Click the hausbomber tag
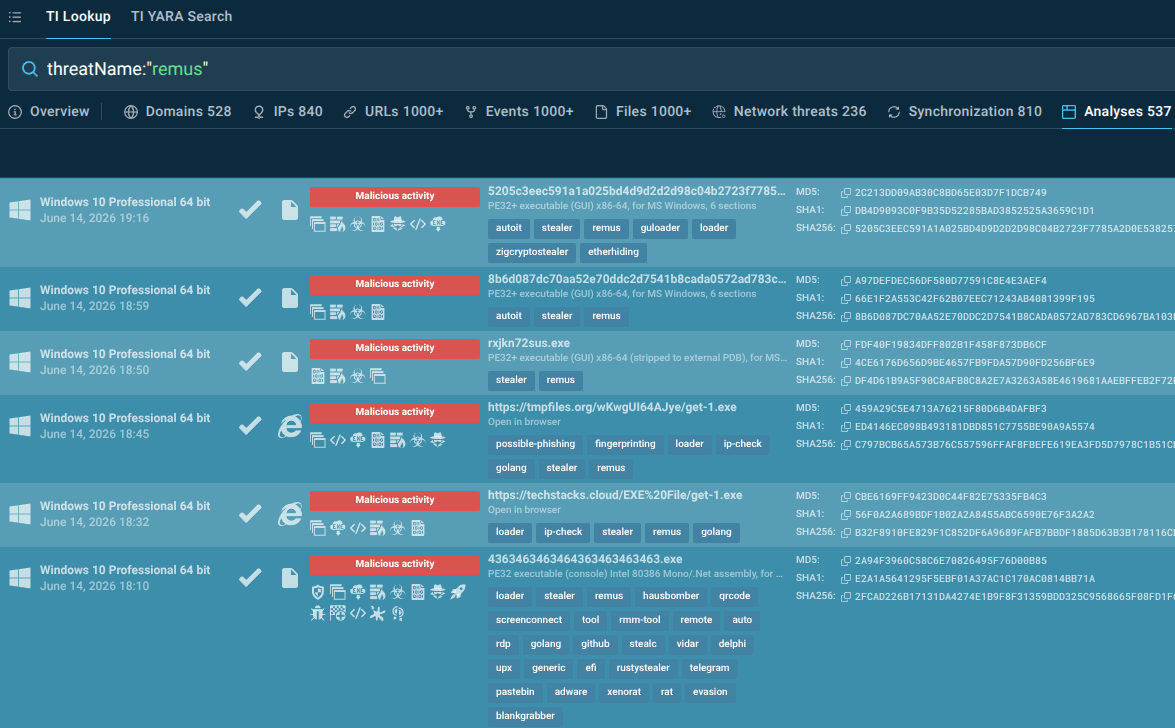 (x=671, y=596)
